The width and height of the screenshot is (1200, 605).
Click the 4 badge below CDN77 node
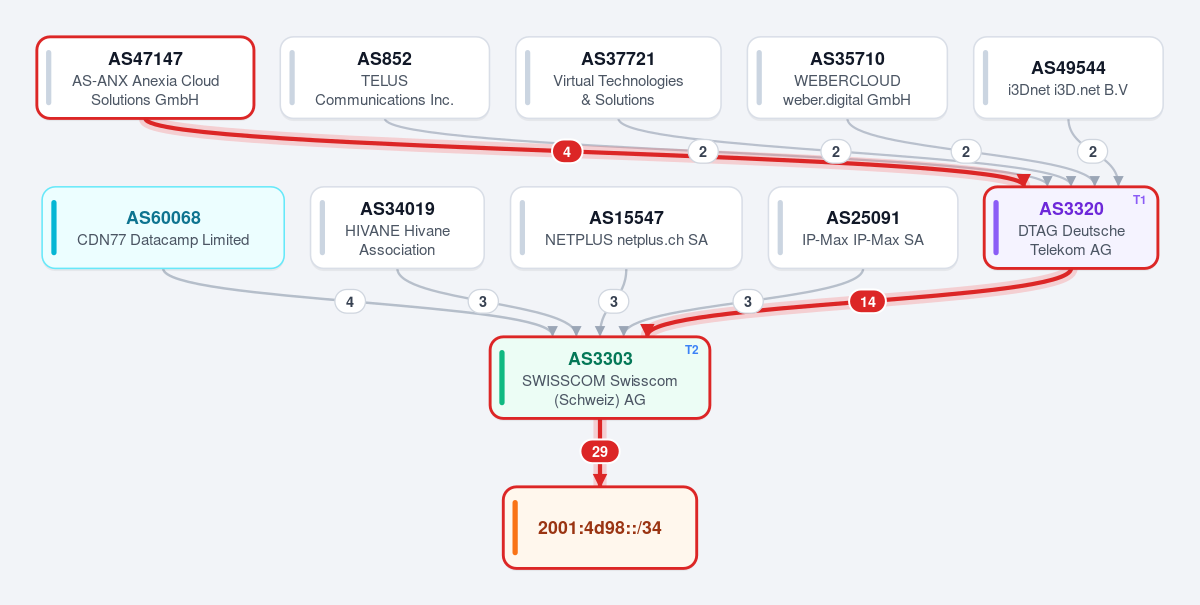click(x=349, y=302)
